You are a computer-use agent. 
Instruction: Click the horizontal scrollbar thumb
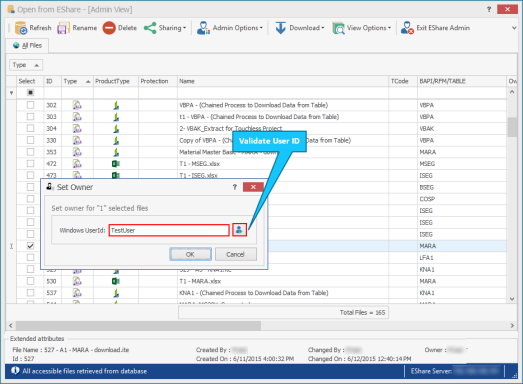[x=138, y=325]
